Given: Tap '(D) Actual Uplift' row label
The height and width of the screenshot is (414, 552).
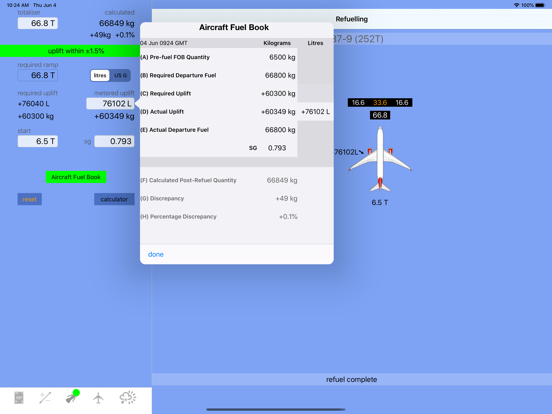Looking at the screenshot, I should [x=162, y=112].
